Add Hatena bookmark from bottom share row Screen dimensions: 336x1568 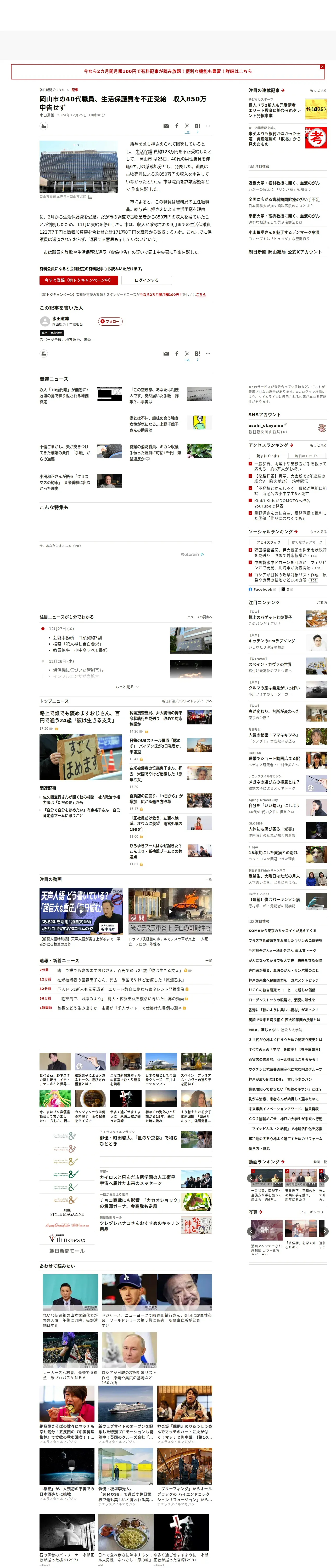[x=197, y=354]
